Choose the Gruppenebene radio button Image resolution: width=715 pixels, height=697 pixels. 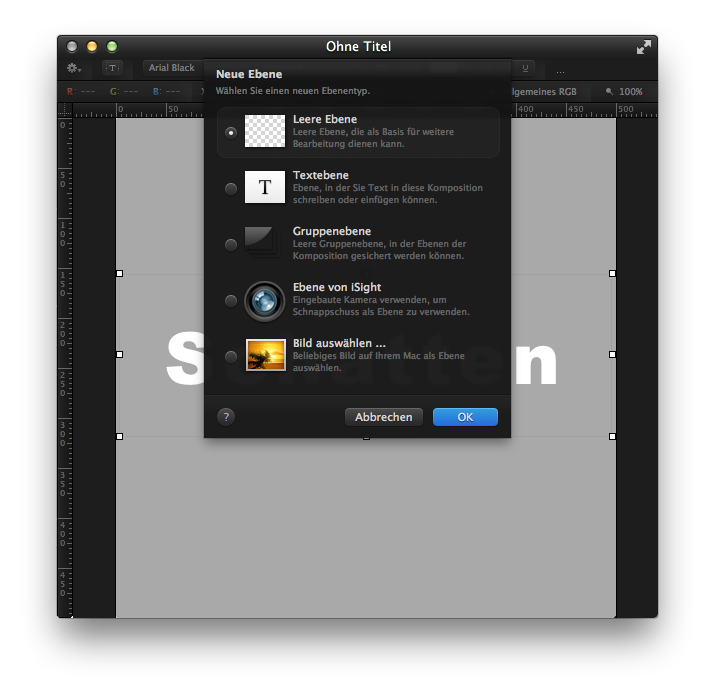click(231, 244)
